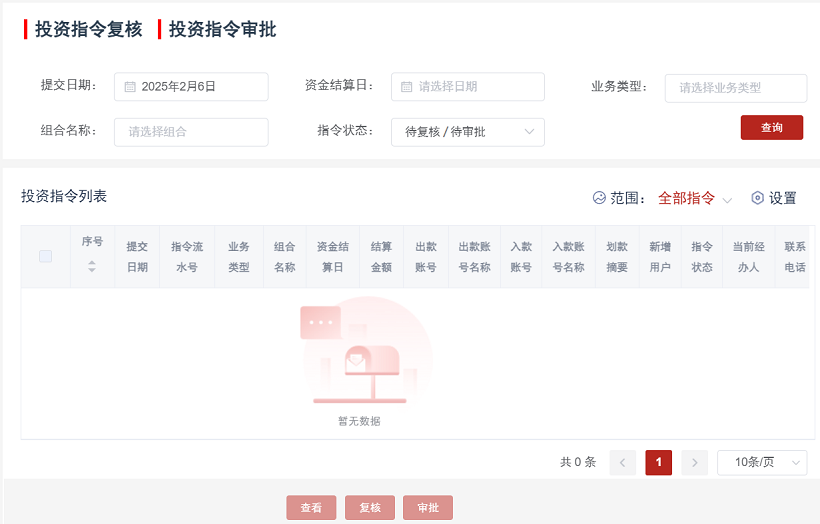This screenshot has width=820, height=524.
Task: Open the 10条/页 page size dropdown
Action: [x=761, y=462]
